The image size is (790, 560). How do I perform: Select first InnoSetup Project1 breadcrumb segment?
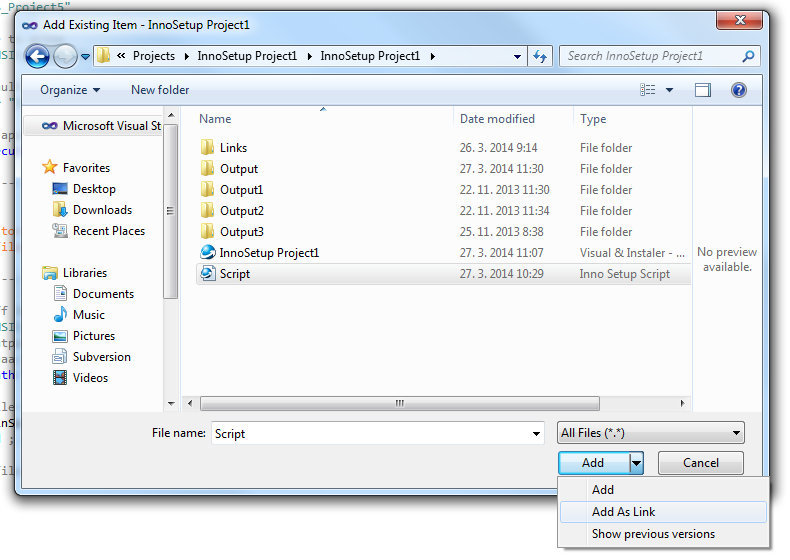(247, 56)
